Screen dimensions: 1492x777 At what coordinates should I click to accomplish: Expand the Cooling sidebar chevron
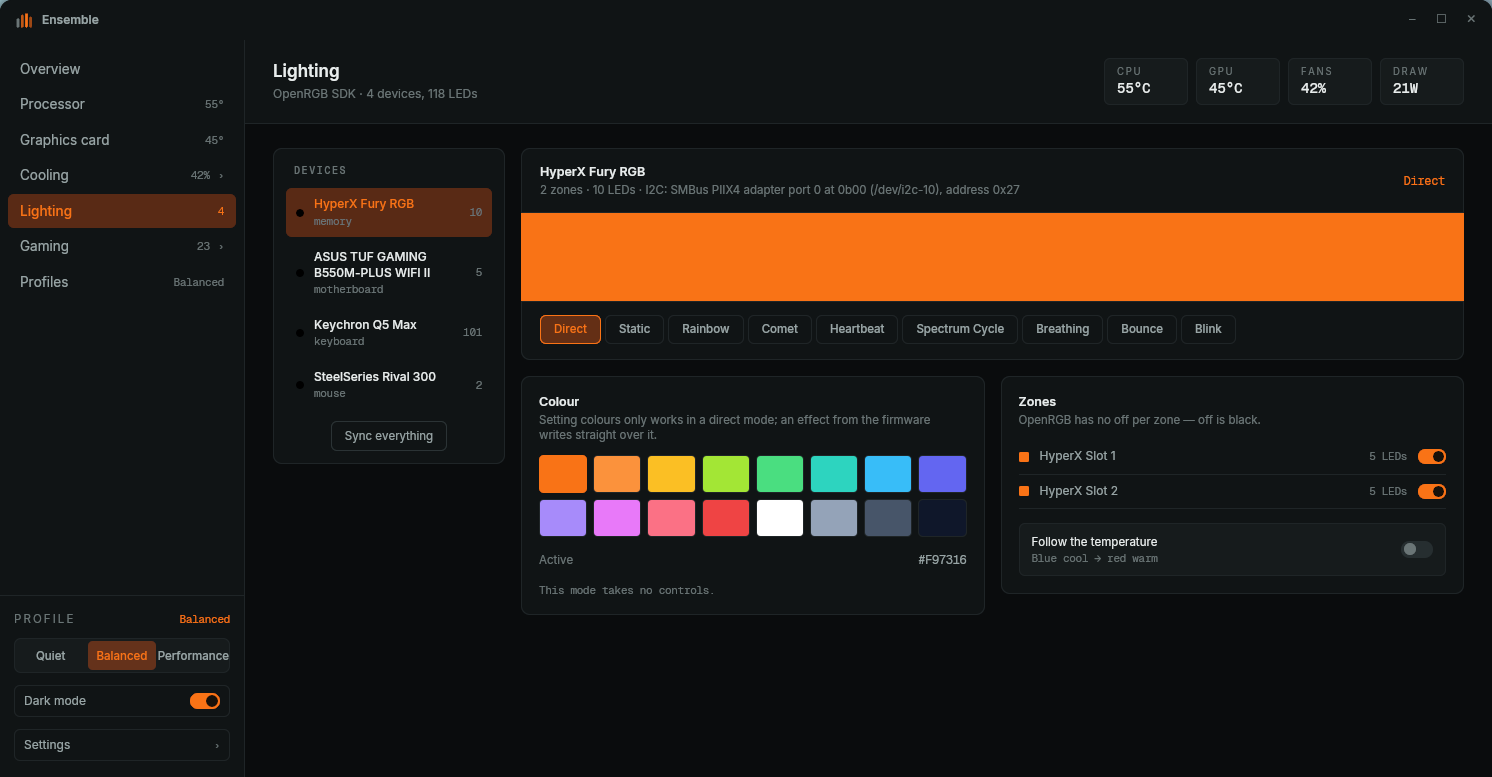[221, 175]
